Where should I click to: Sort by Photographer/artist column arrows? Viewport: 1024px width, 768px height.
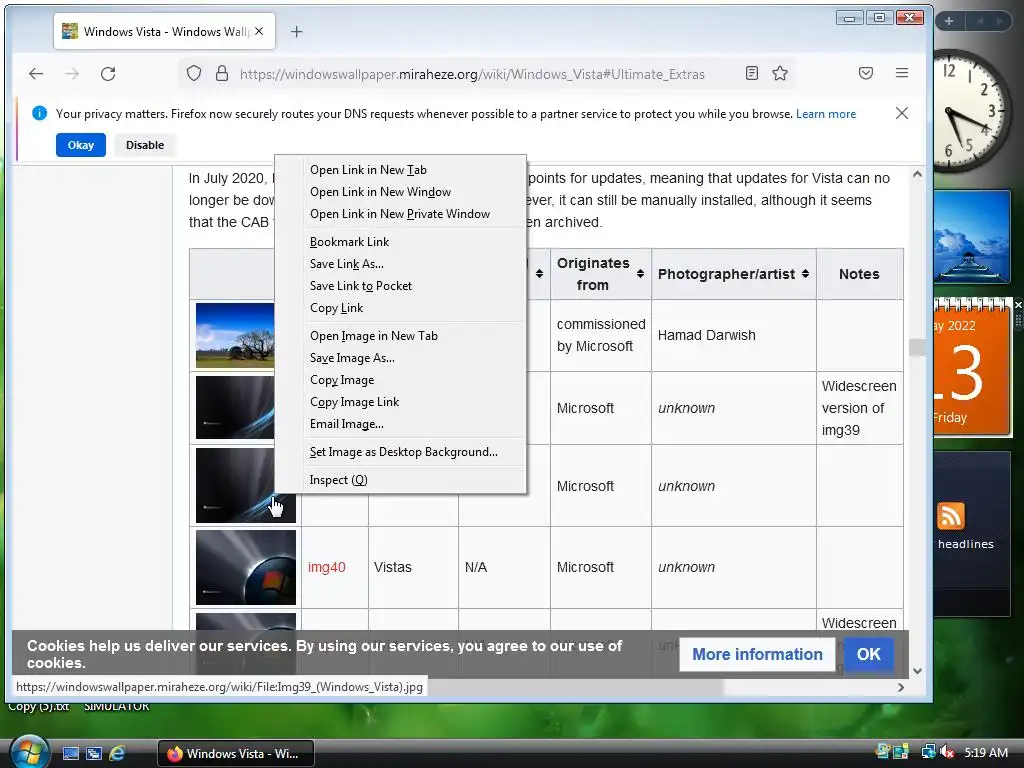point(805,274)
